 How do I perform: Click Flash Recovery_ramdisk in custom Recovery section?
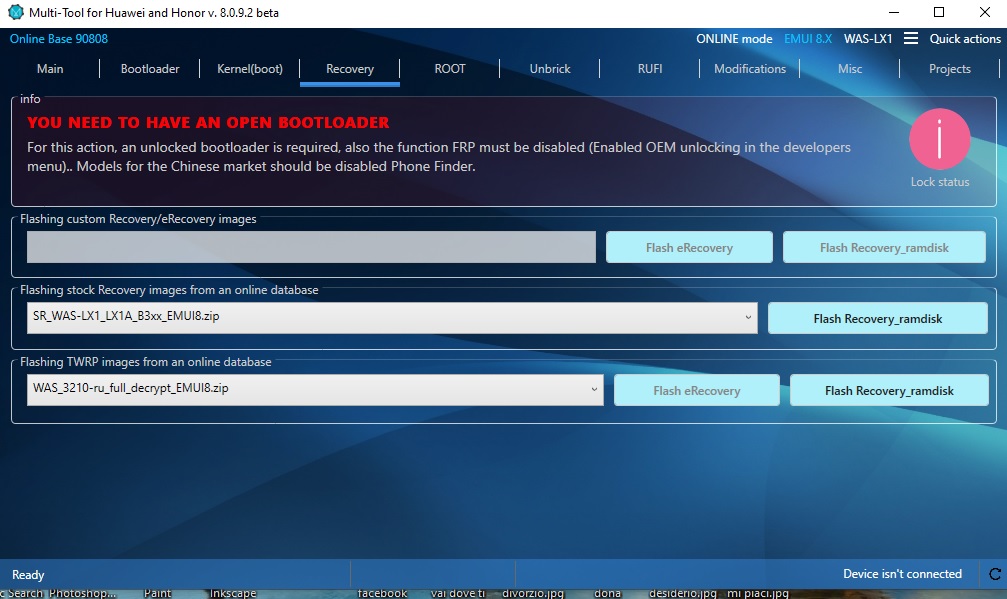pyautogui.click(x=884, y=247)
